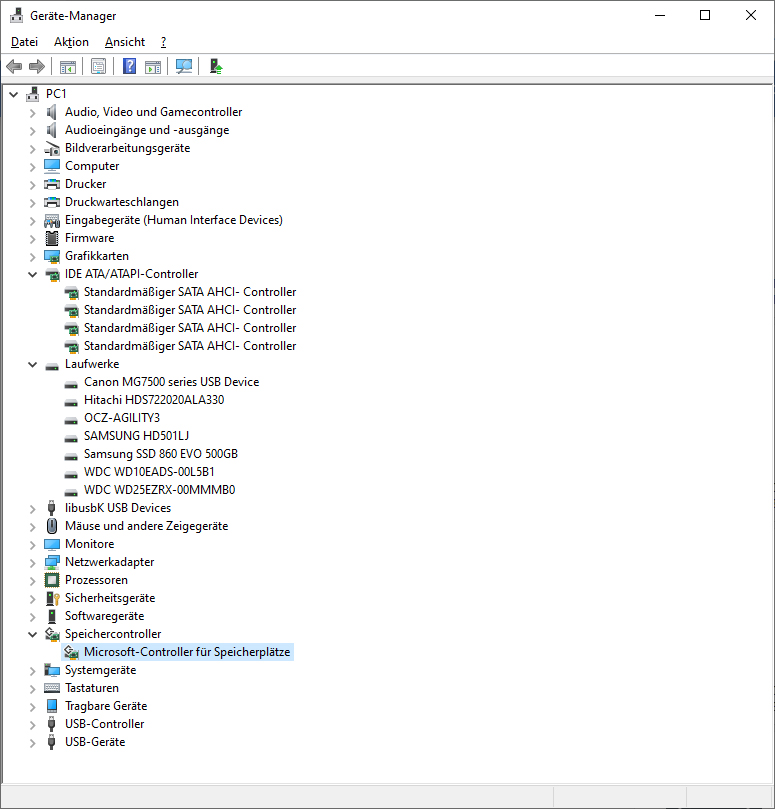The width and height of the screenshot is (775, 809).
Task: Collapse the PC1 root node
Action: pos(14,94)
